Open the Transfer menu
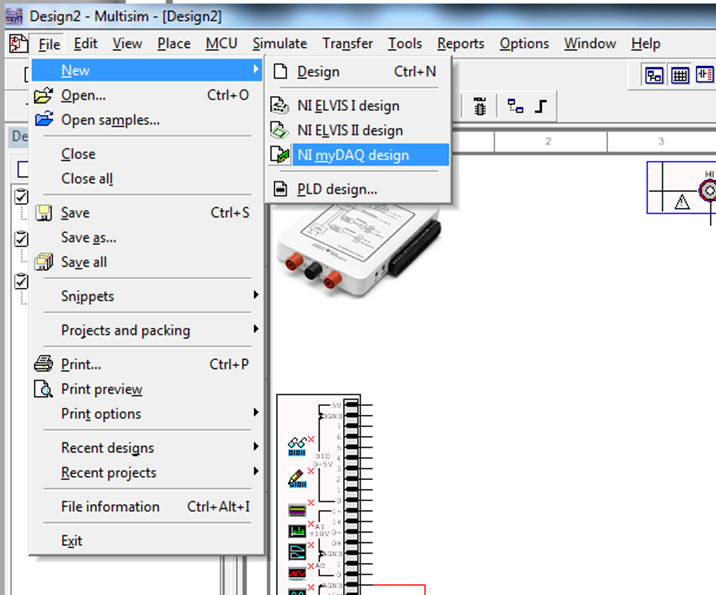Screen dimensions: 716x595 pyautogui.click(x=347, y=44)
